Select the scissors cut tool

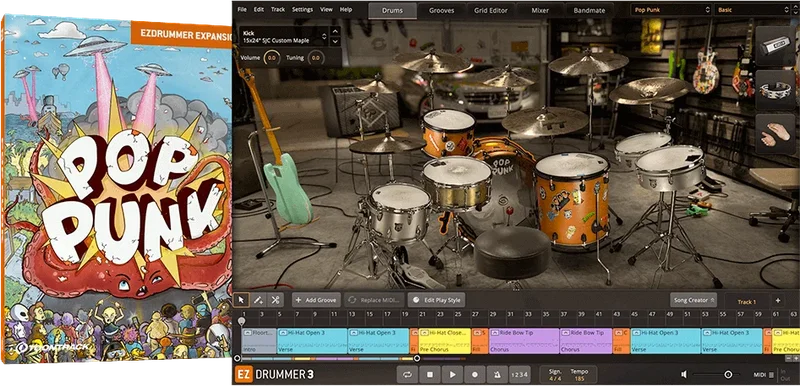276,300
